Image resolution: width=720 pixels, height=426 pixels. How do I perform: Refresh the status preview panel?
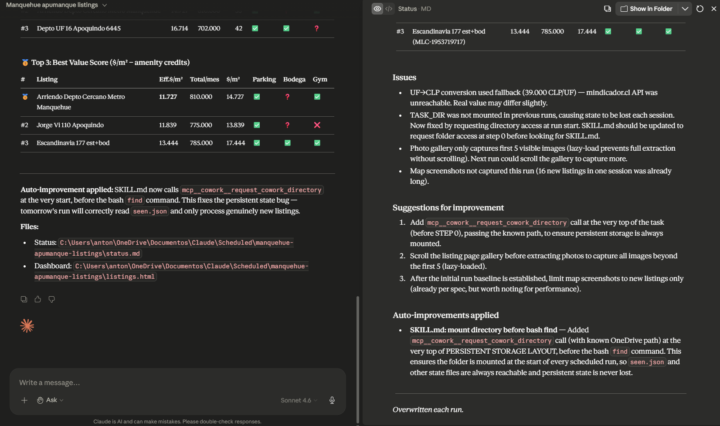click(699, 9)
